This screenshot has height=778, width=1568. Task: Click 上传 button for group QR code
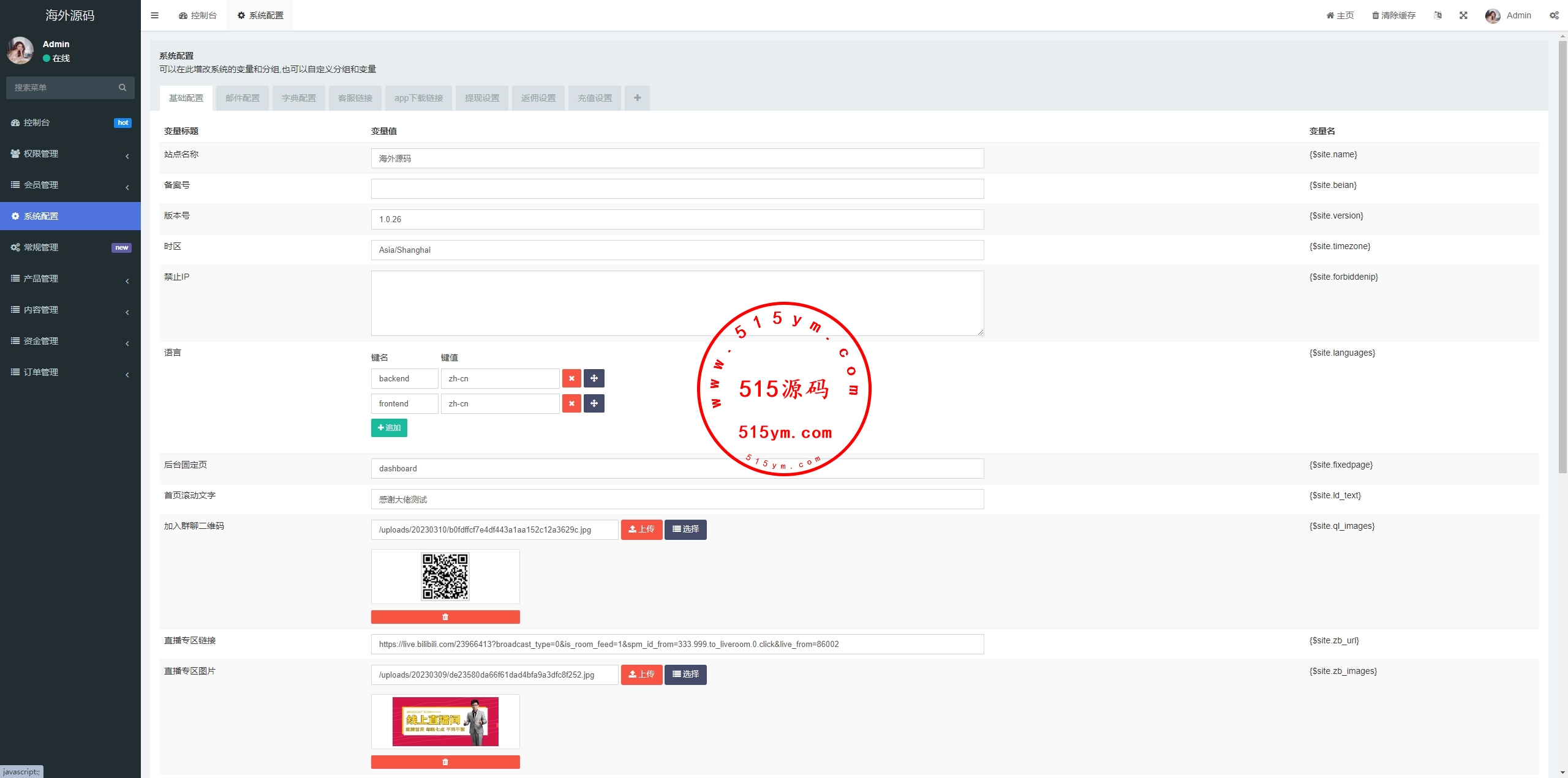[641, 529]
